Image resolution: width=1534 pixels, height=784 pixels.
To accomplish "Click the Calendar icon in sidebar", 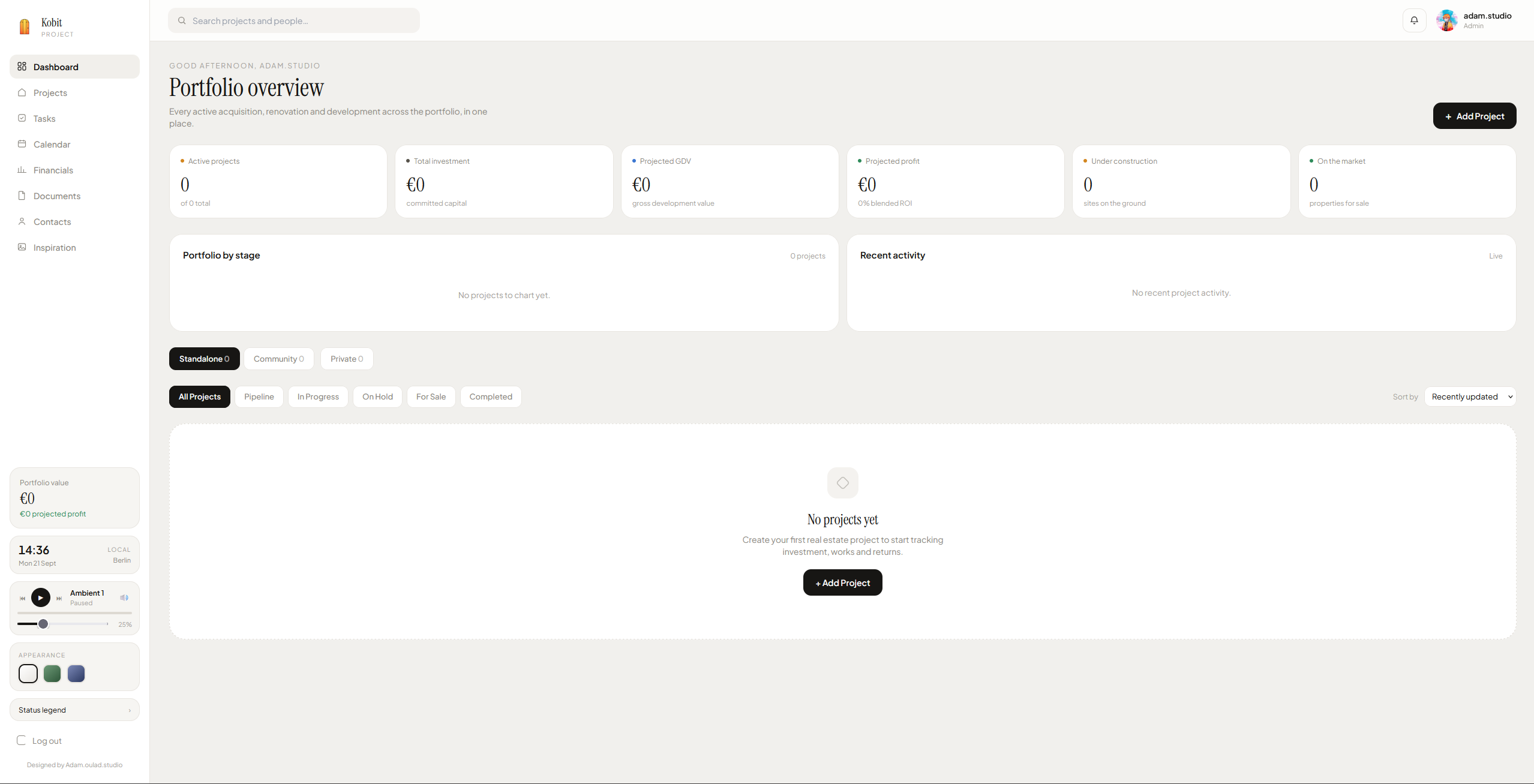I will tap(22, 144).
